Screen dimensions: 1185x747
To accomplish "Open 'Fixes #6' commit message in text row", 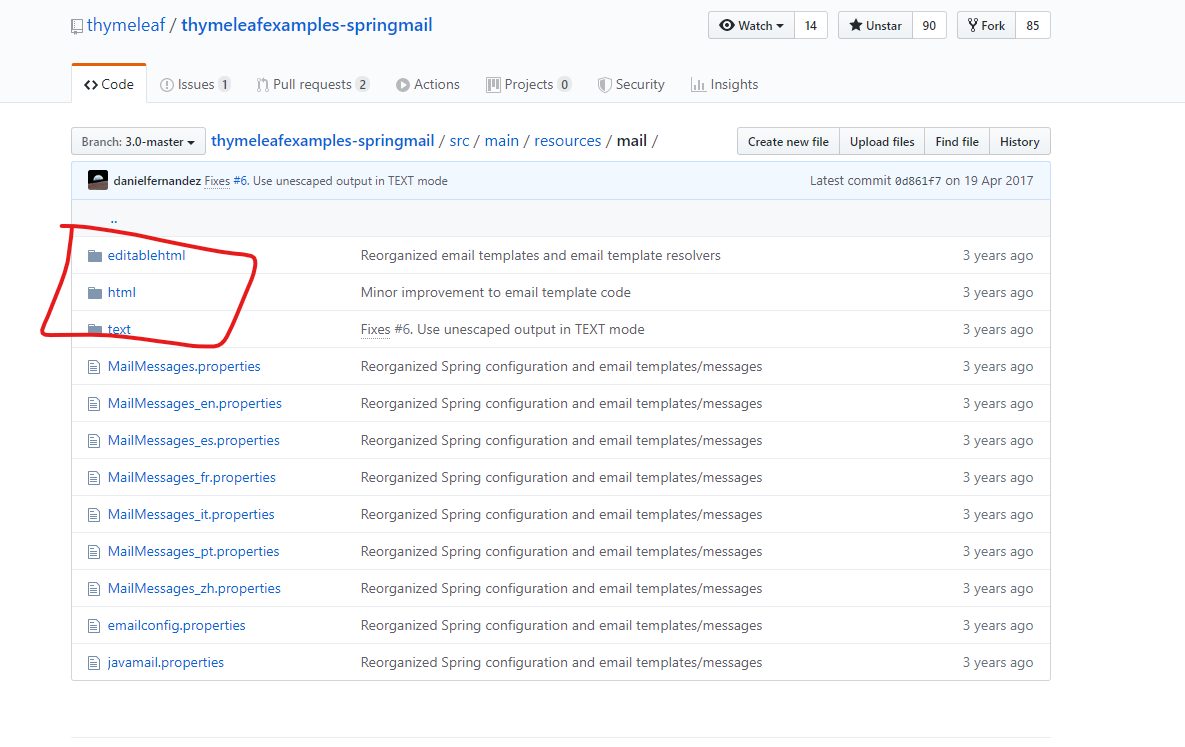I will 503,330.
